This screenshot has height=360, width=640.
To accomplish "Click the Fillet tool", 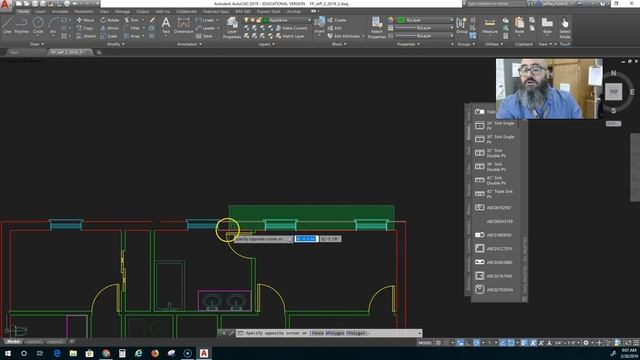I will point(132,28).
